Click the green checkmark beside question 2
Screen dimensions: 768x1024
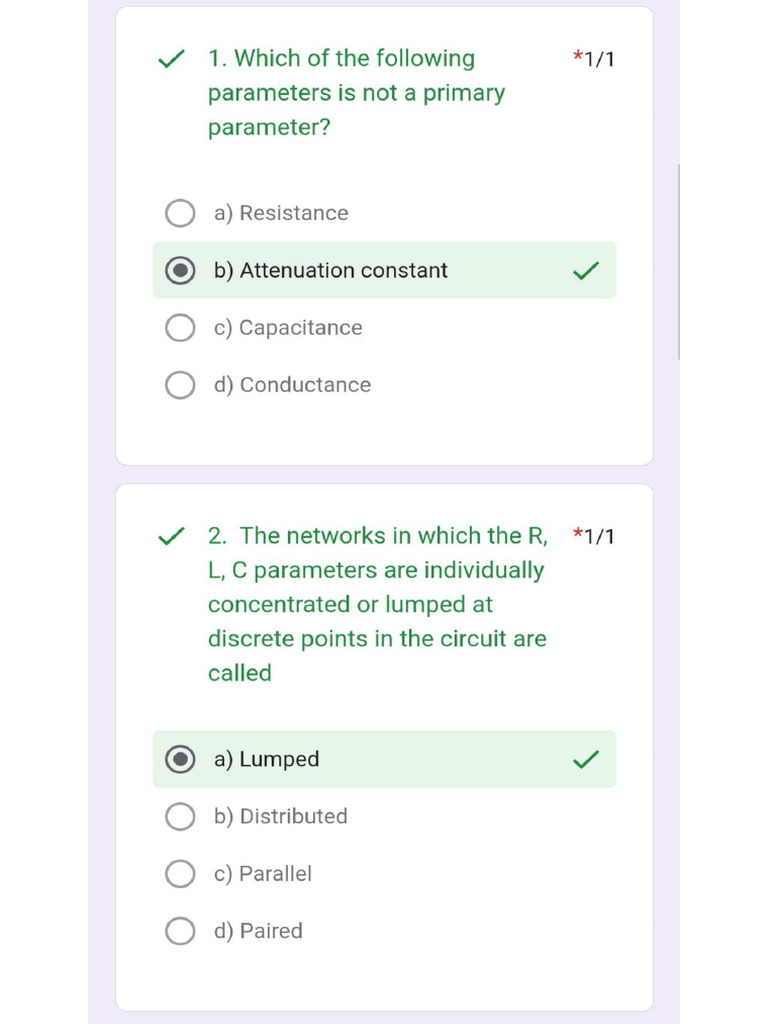pos(172,537)
